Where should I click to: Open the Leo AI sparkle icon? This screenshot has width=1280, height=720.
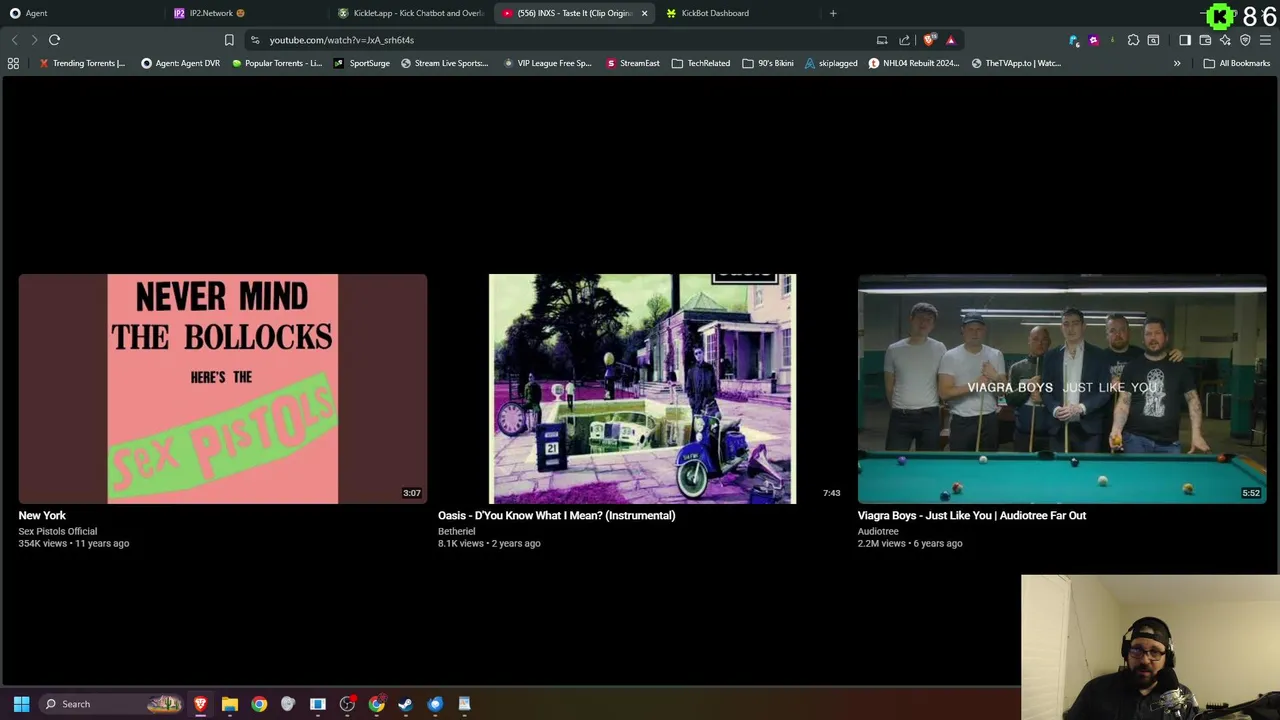[1225, 40]
